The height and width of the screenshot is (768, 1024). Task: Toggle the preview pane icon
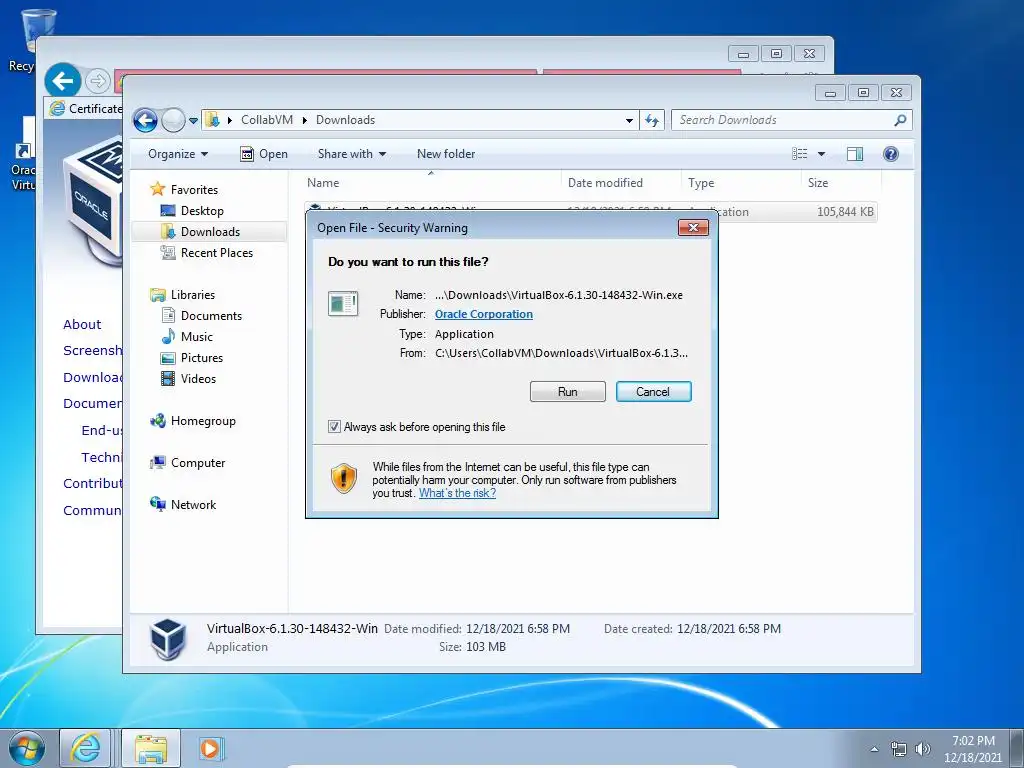pos(855,154)
